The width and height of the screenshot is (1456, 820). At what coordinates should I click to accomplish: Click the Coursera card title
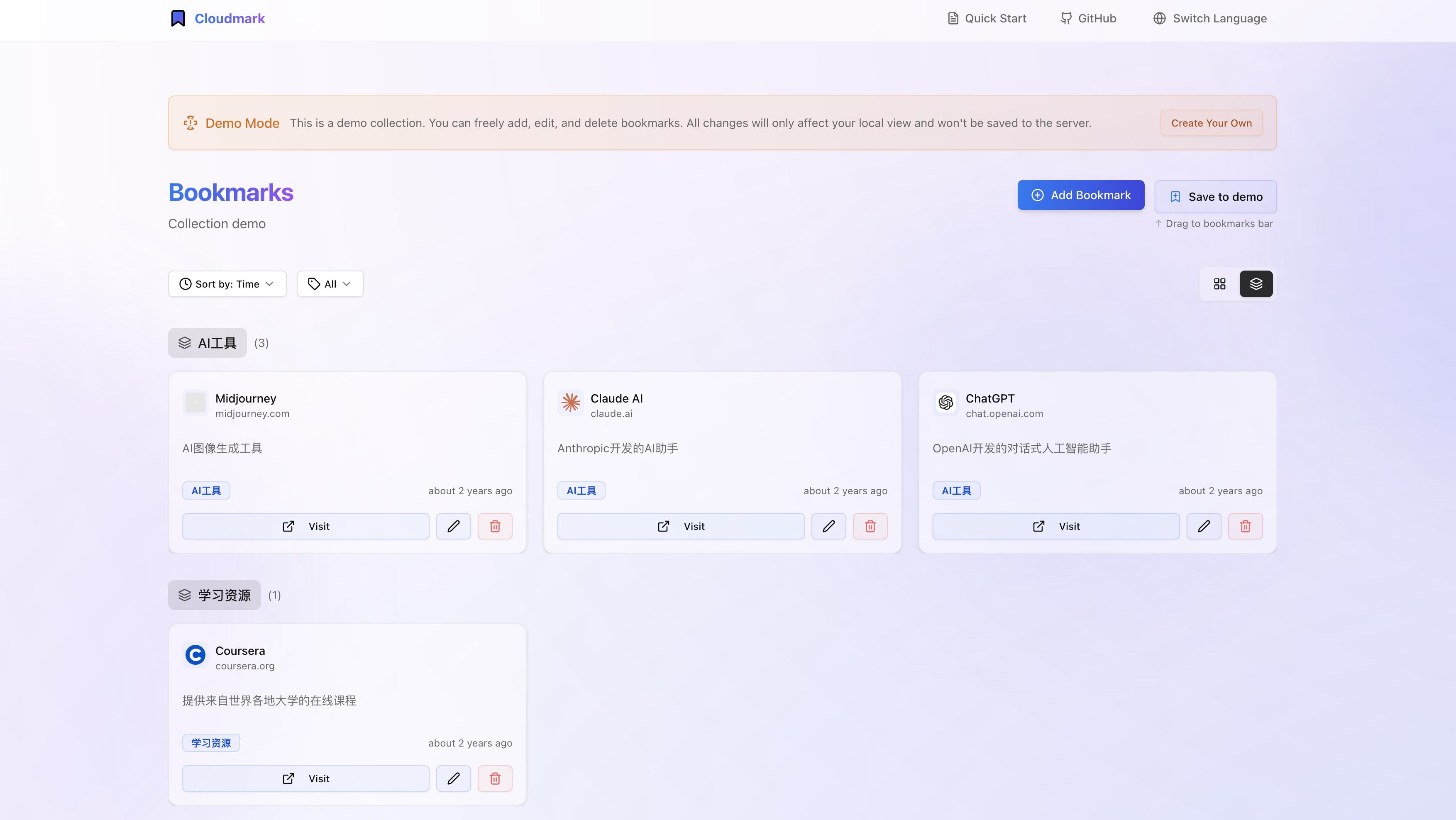(240, 651)
